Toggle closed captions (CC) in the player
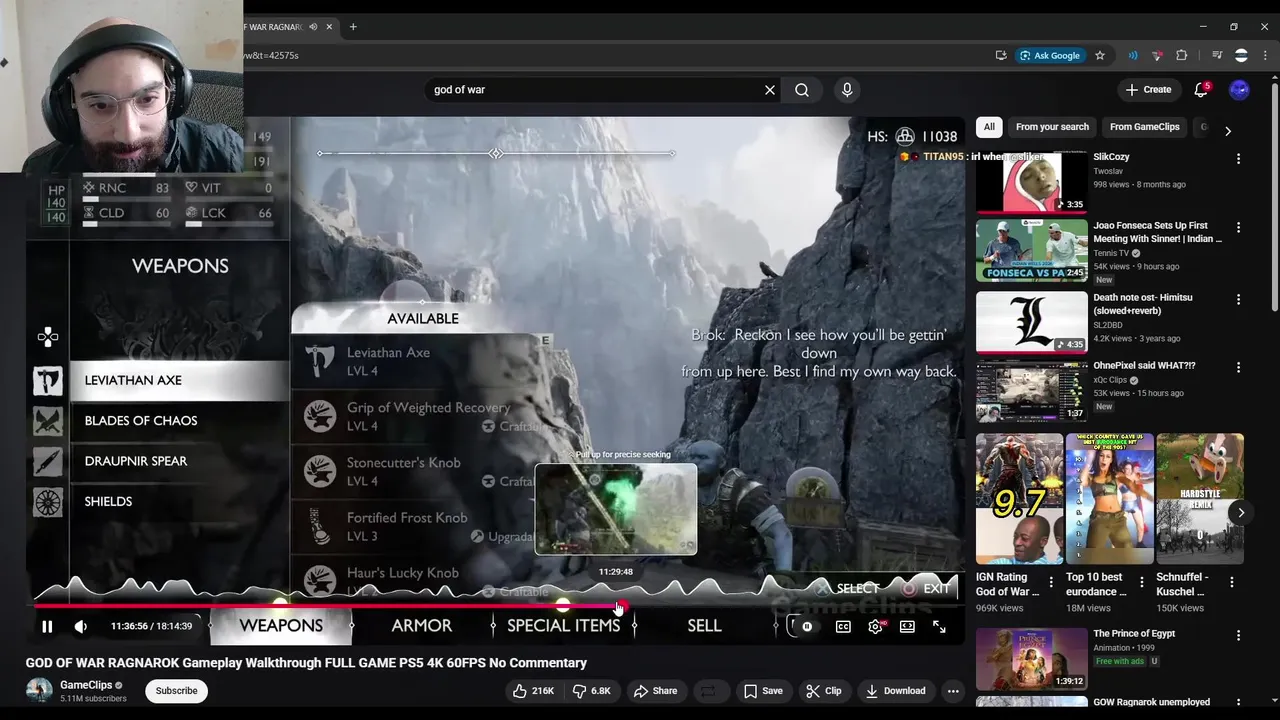 [x=843, y=627]
